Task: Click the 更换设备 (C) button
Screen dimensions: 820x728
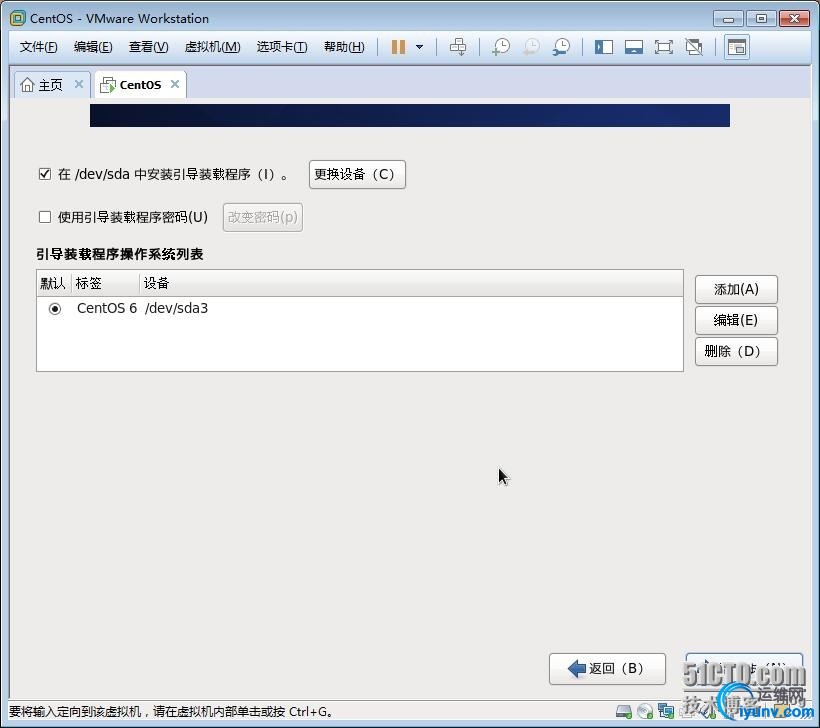Action: (x=357, y=174)
